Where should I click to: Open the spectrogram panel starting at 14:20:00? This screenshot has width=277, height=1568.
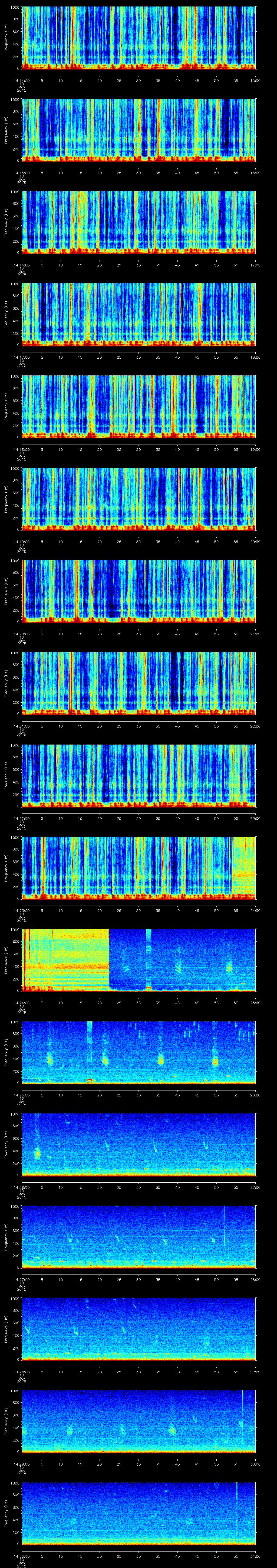pos(139,591)
